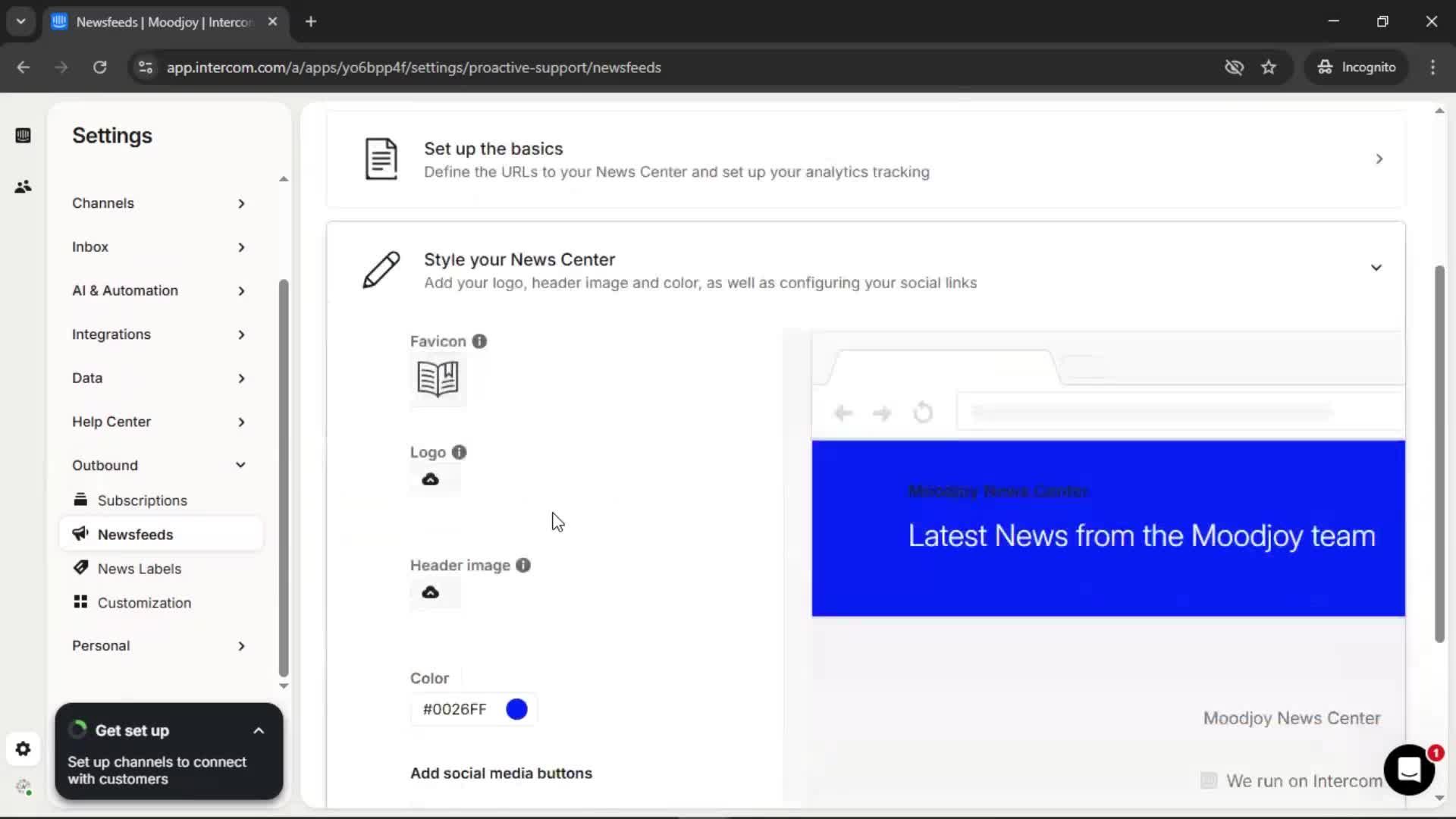Open the Chrome three-dot menu
The image size is (1456, 819).
pos(1432,67)
